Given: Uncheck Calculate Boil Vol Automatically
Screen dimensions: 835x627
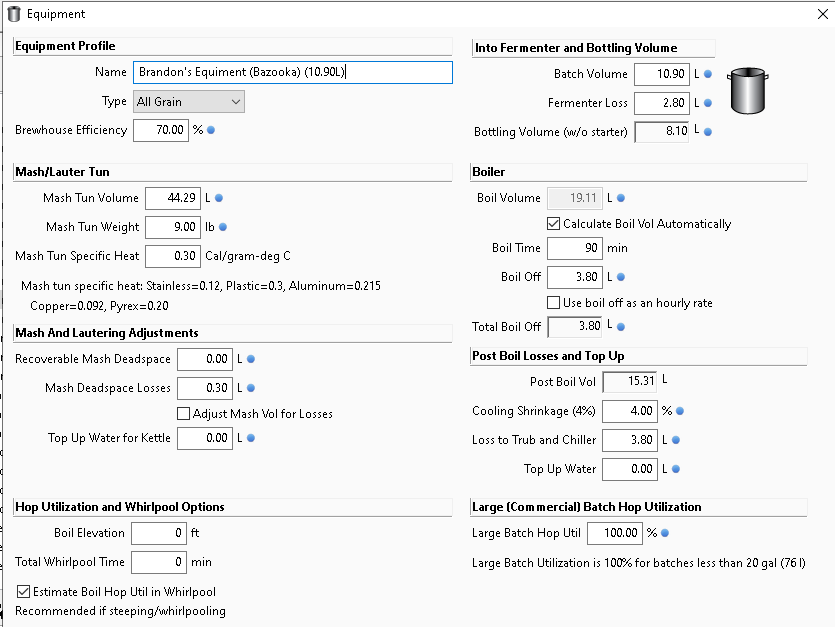Looking at the screenshot, I should click(554, 224).
